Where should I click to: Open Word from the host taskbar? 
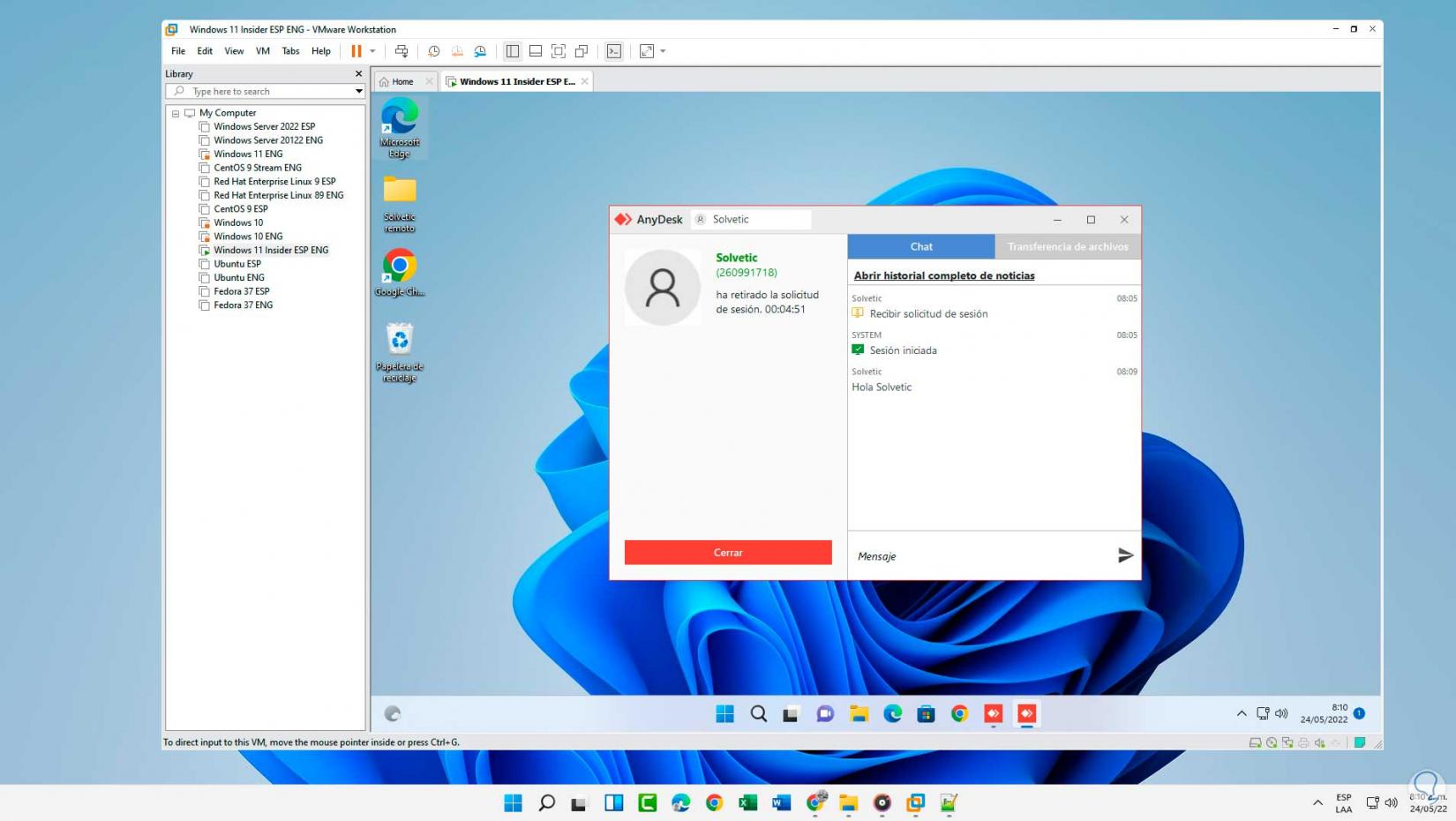(781, 802)
